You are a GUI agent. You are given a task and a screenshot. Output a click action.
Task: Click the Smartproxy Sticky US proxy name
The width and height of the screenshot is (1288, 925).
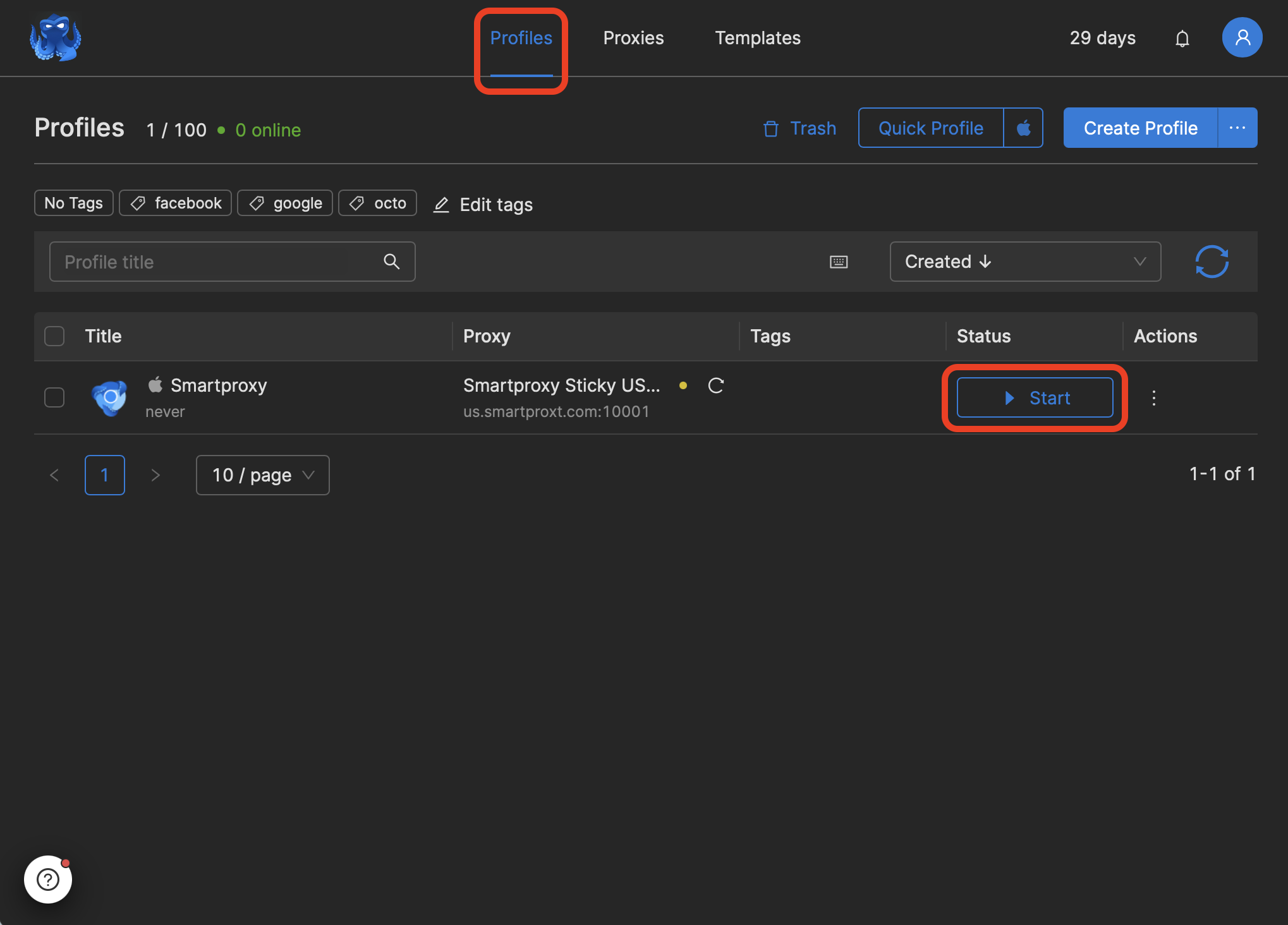[x=562, y=385]
